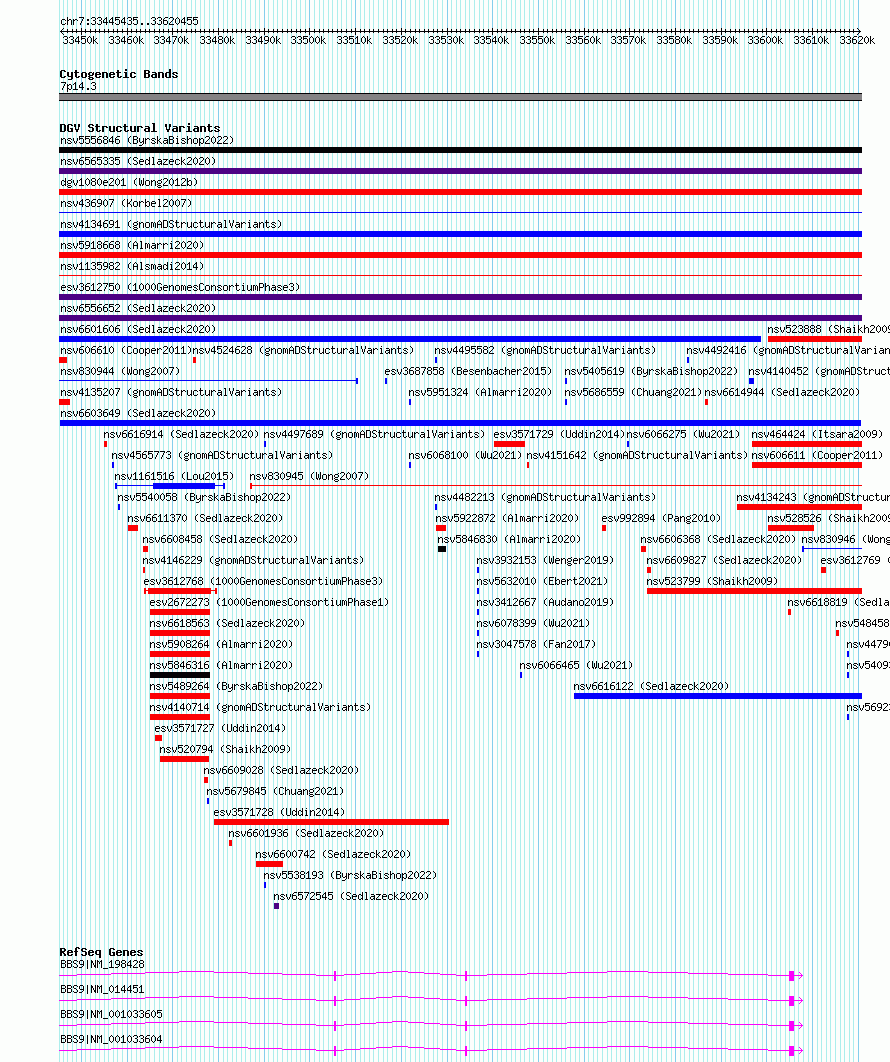
Task: Click the long blue bar of nsv6601606
Action: 410,339
